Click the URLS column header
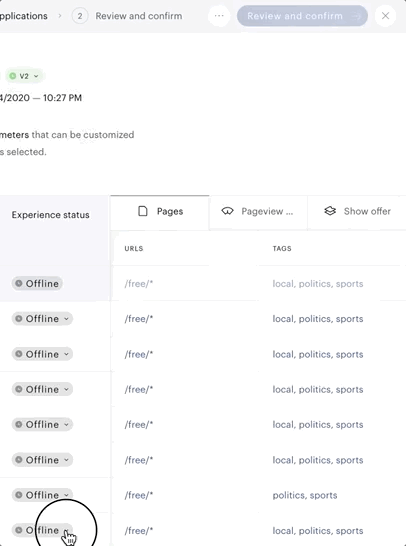Image resolution: width=406 pixels, height=546 pixels. pos(134,249)
